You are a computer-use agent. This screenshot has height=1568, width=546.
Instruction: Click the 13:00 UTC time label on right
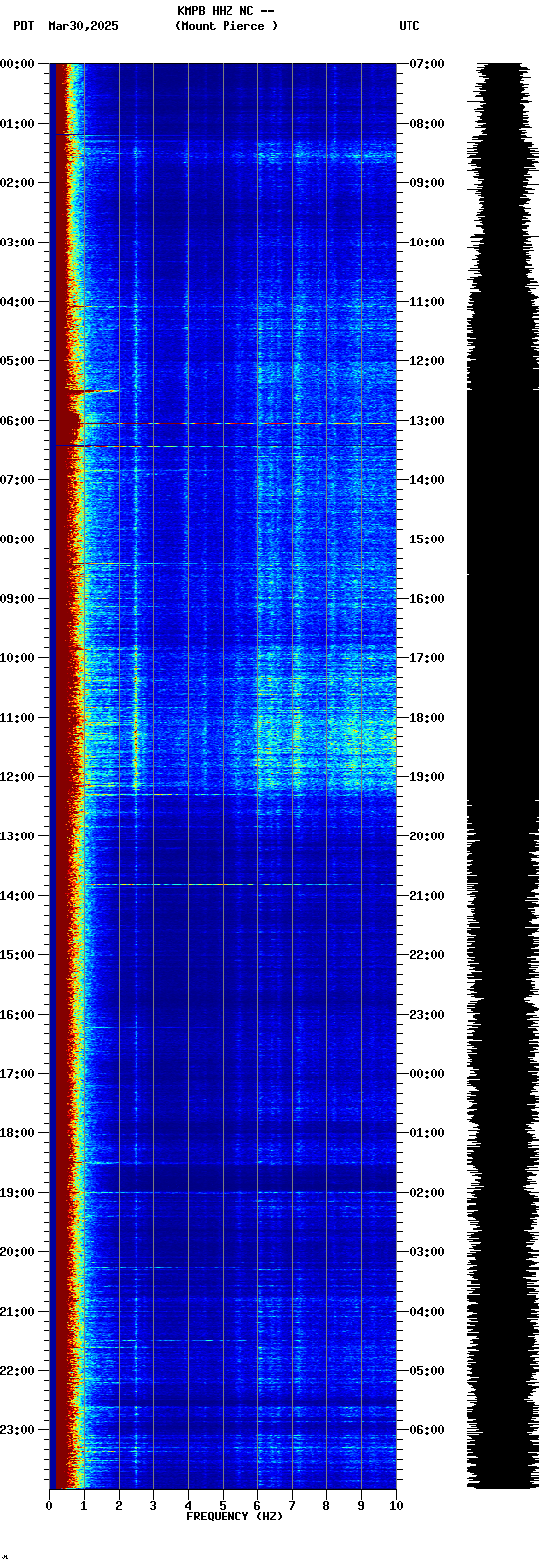427,421
